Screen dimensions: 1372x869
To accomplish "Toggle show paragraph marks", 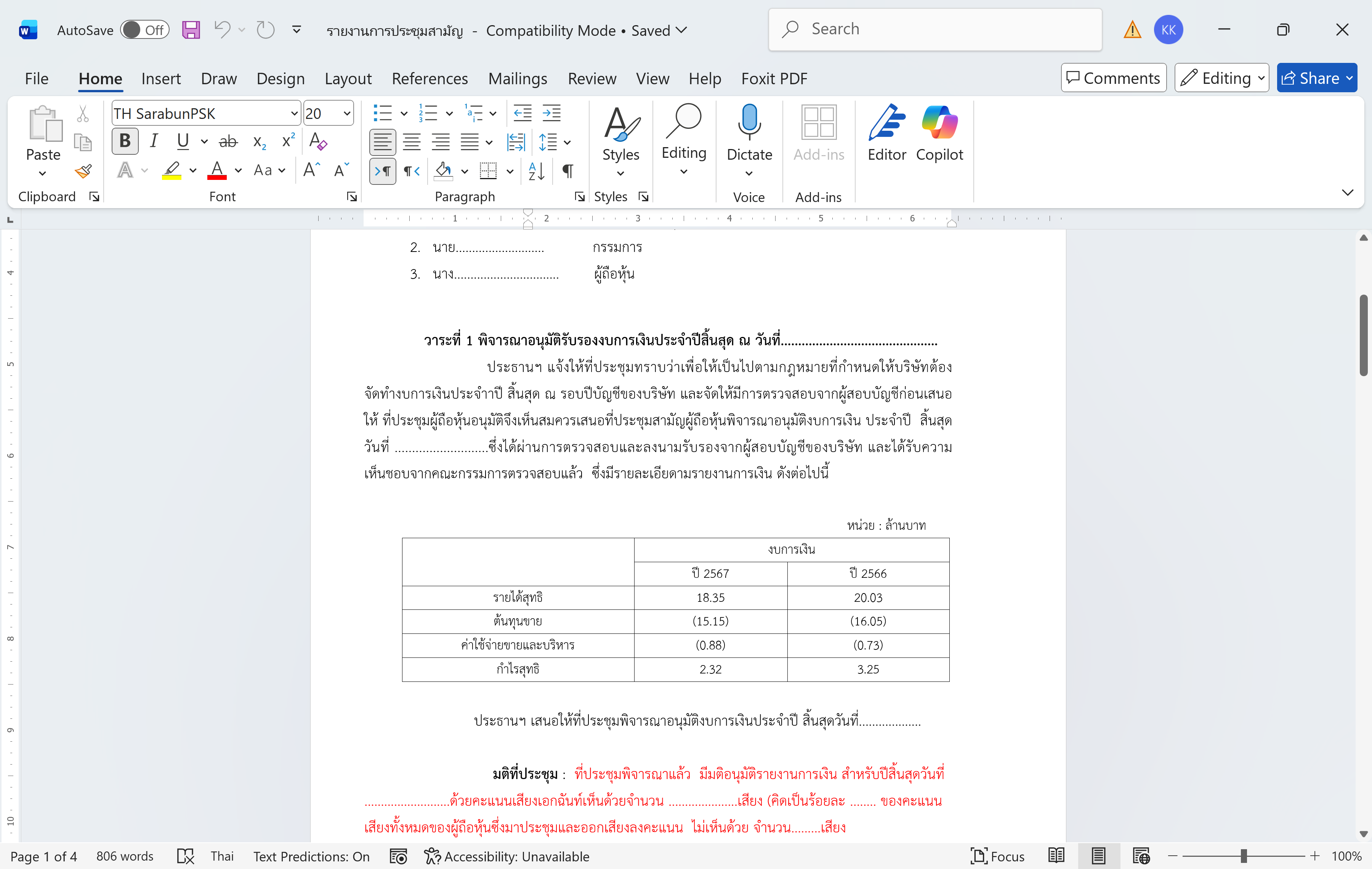I will pos(567,171).
